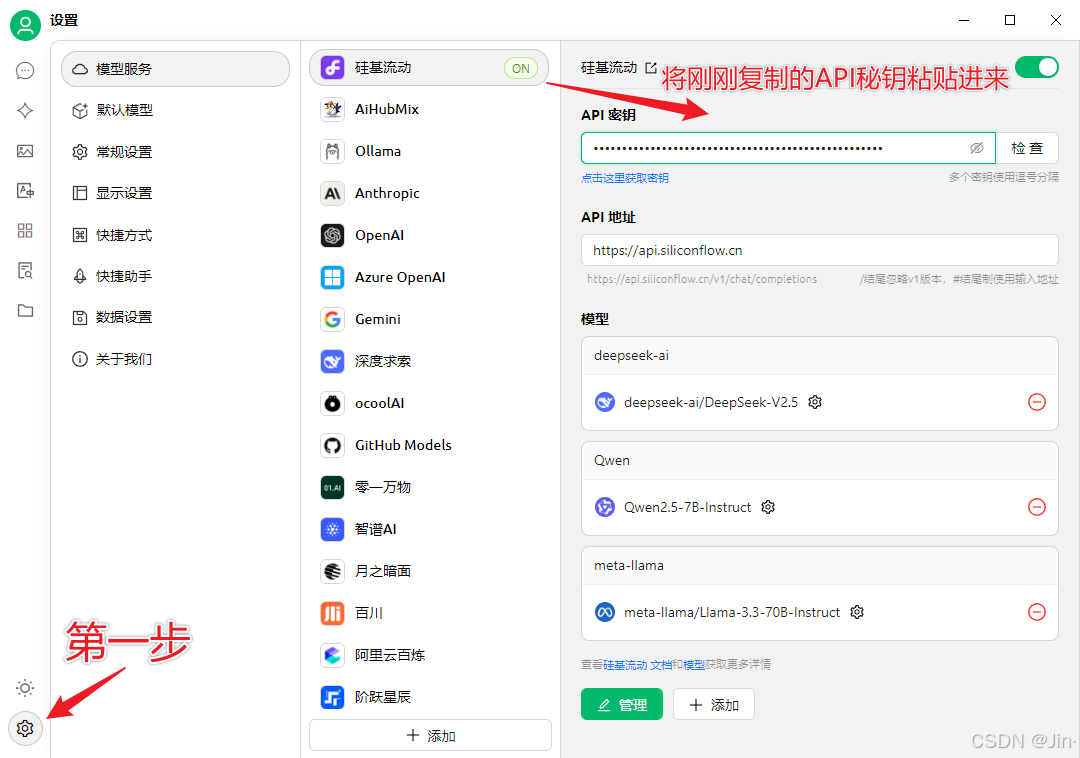Show the hidden API key
The height and width of the screenshot is (758, 1080).
[977, 148]
